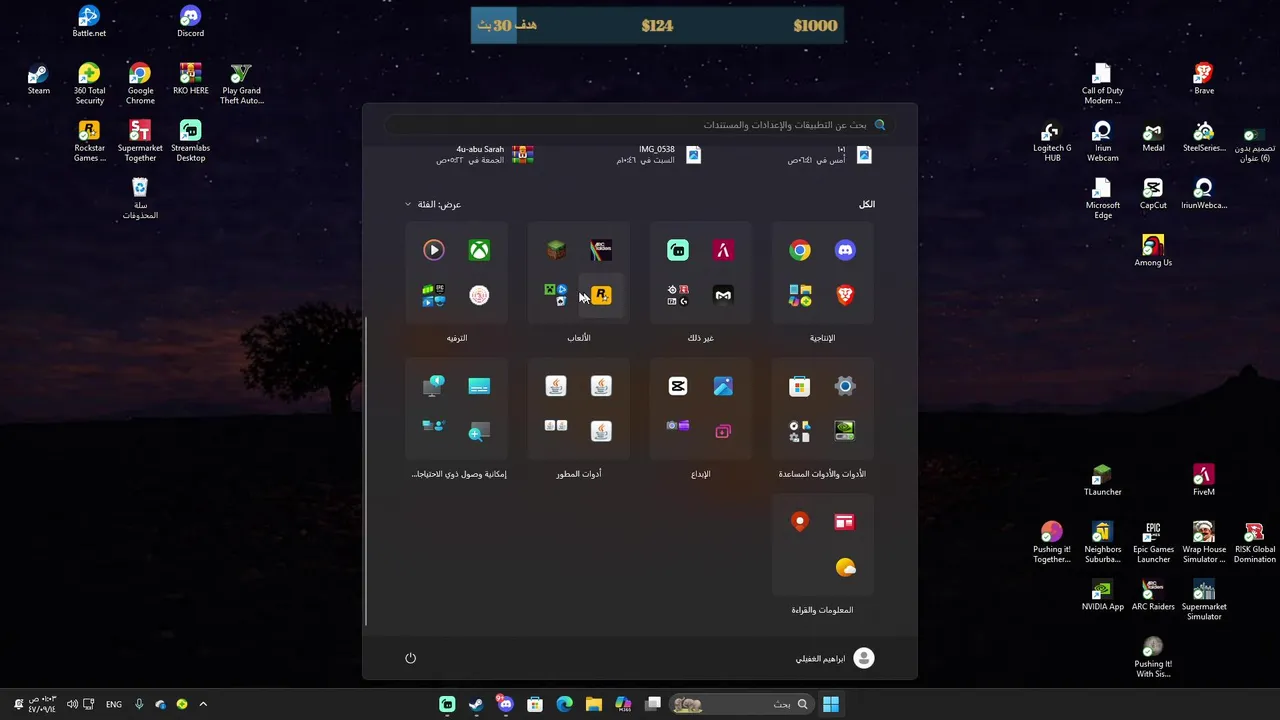Open Discord in the الإنتاجية Start folder
Screen dimensions: 1280x720
[x=845, y=250]
